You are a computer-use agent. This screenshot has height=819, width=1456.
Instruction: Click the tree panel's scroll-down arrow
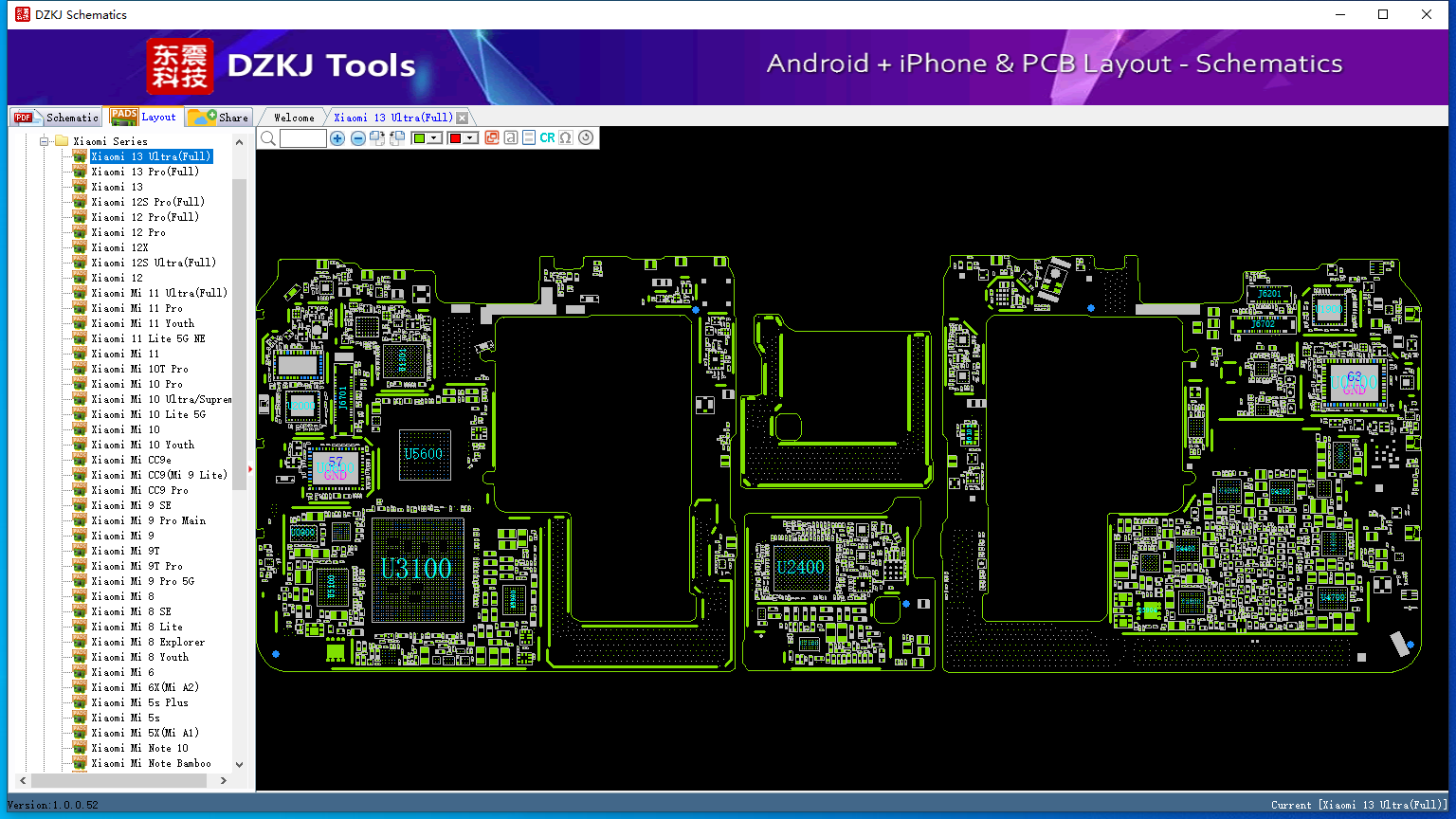(239, 764)
